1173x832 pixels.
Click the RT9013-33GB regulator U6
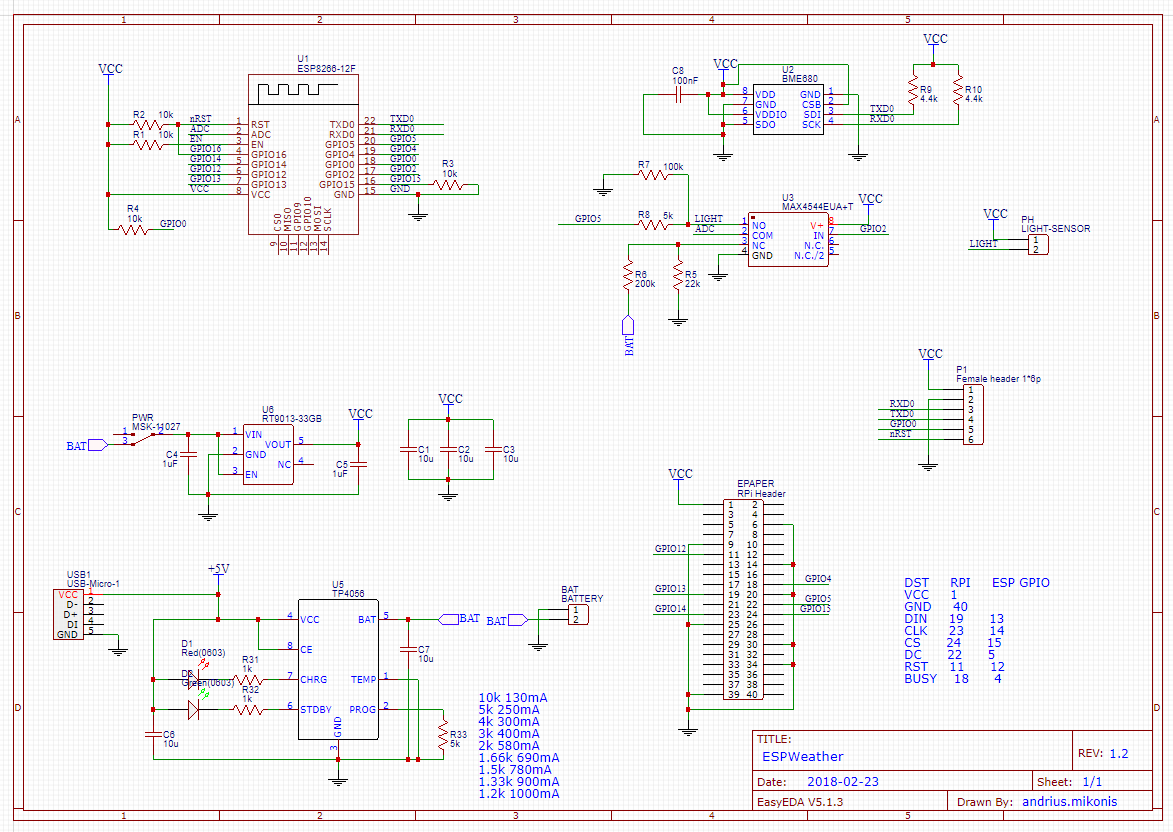tap(268, 454)
